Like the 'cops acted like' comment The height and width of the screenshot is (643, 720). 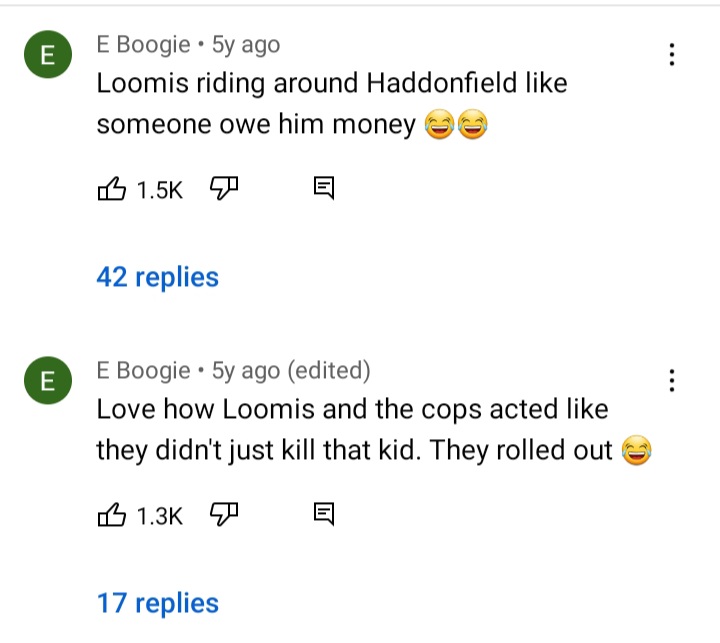click(112, 514)
